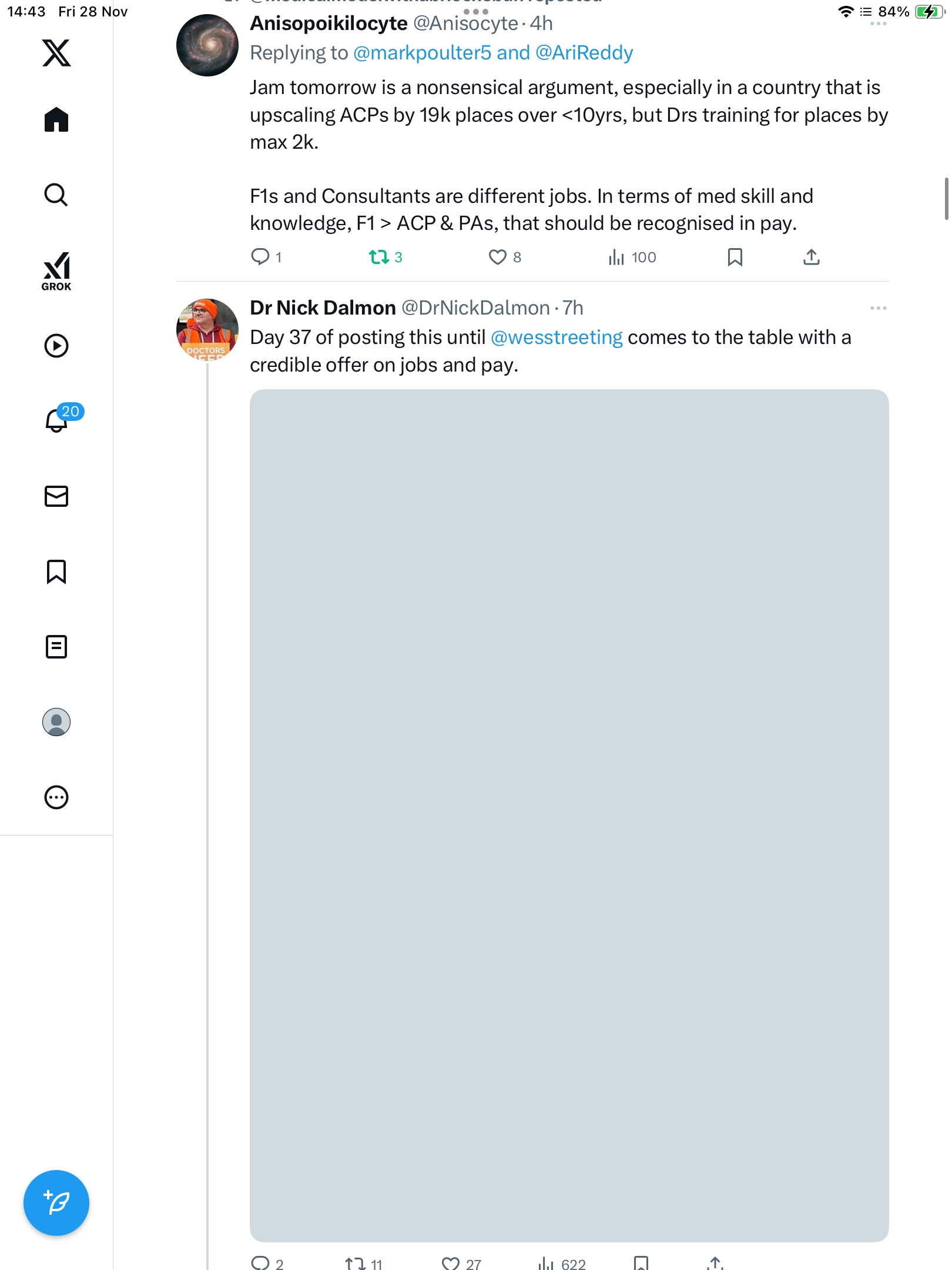
Task: Expand the sidebar More menu
Action: coord(56,797)
